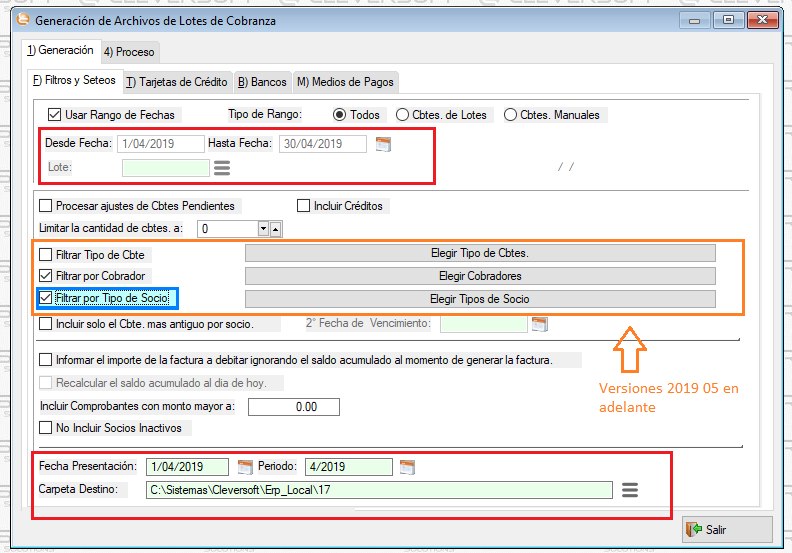
Task: Browse Carpeta Destino with menu icon
Action: pyautogui.click(x=629, y=490)
